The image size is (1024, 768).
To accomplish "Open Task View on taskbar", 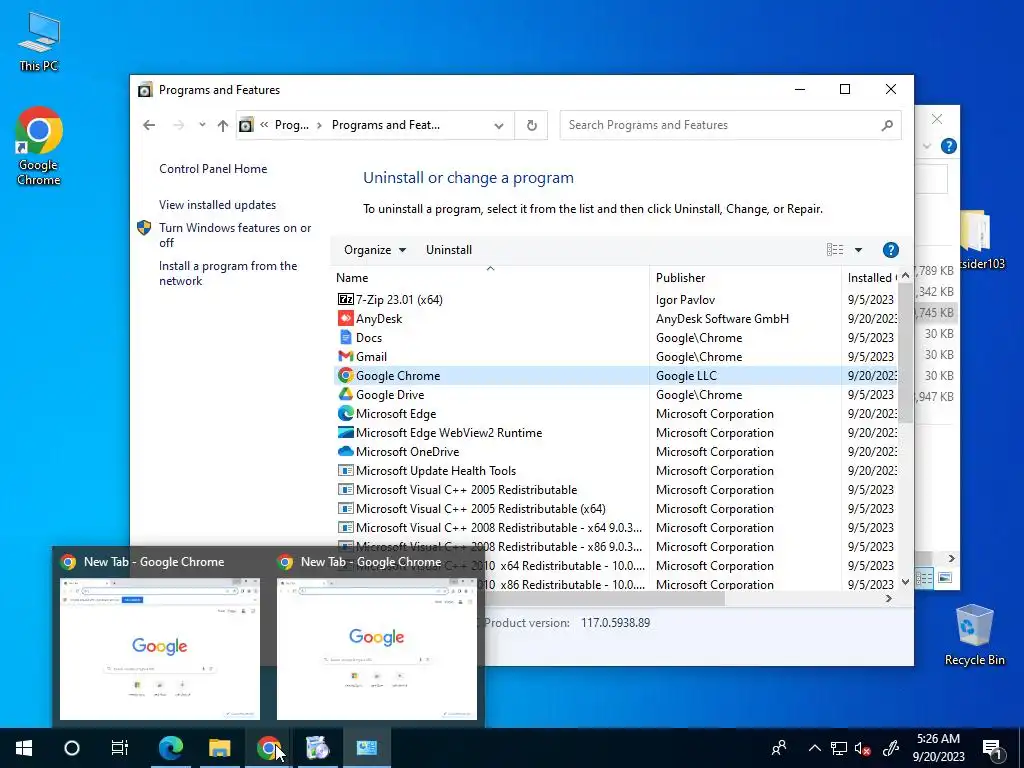I will click(x=120, y=748).
